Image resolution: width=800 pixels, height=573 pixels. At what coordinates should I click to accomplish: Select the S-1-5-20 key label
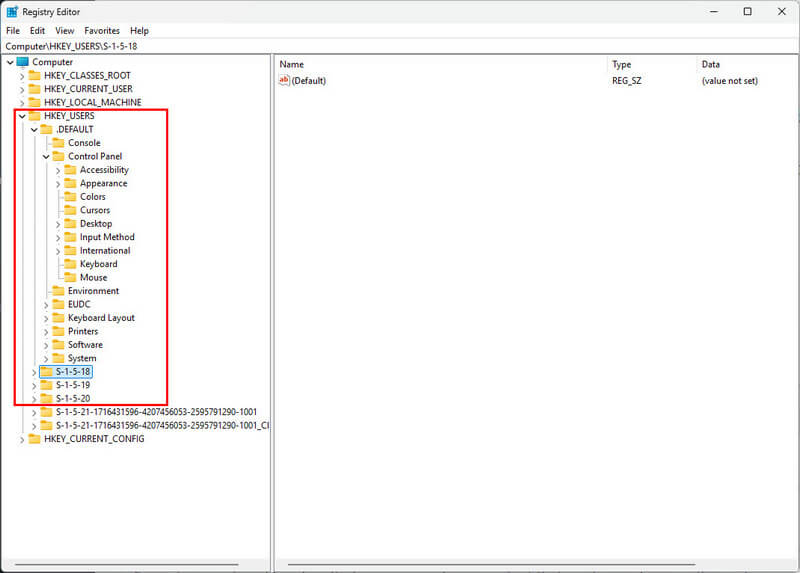point(73,398)
